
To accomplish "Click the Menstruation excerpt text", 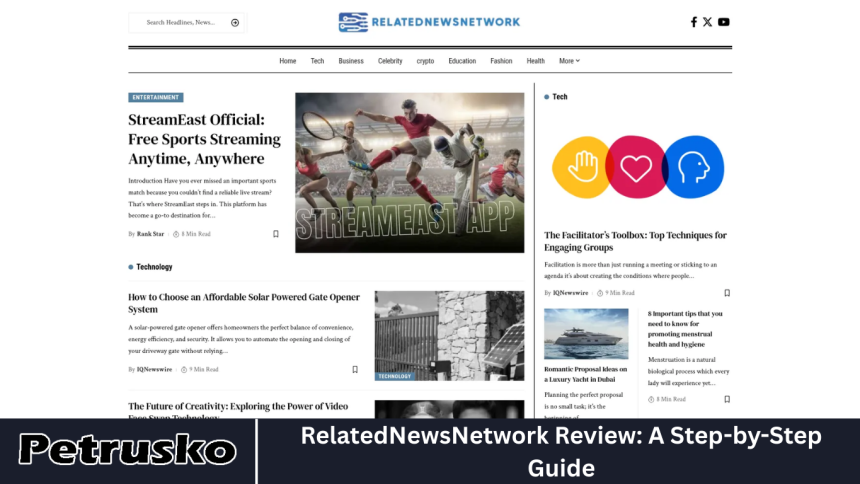I will coord(688,372).
